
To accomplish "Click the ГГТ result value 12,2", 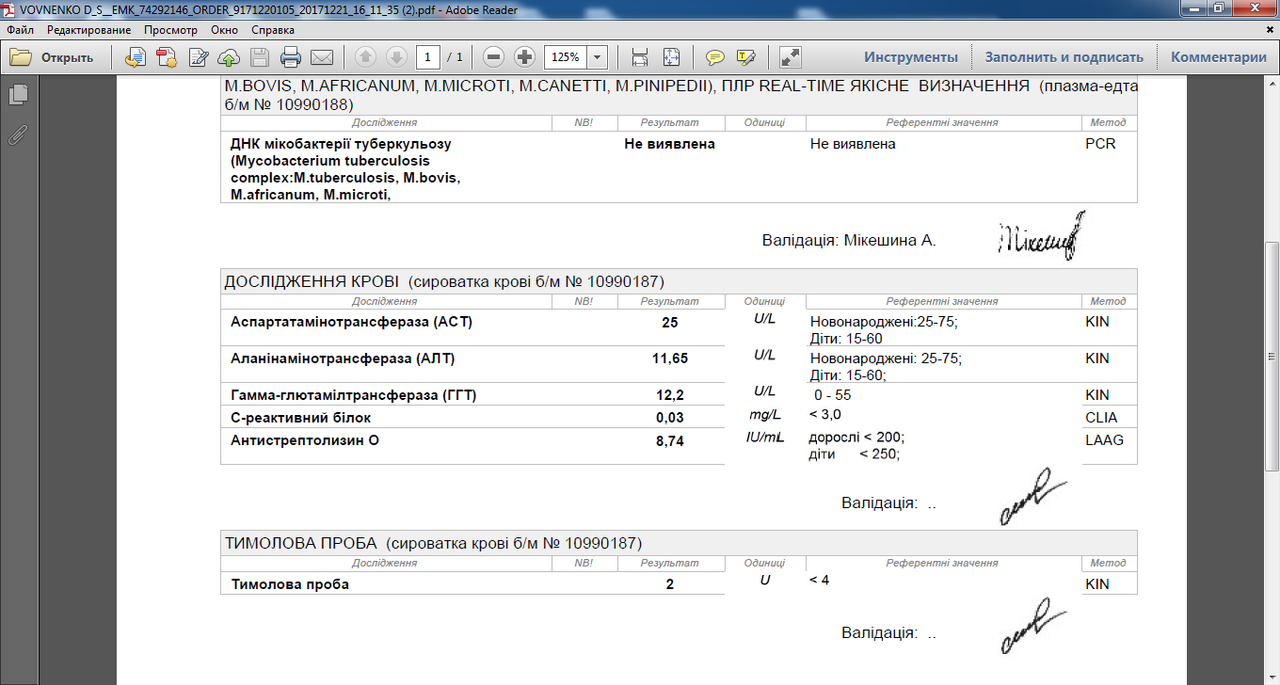I will (670, 395).
